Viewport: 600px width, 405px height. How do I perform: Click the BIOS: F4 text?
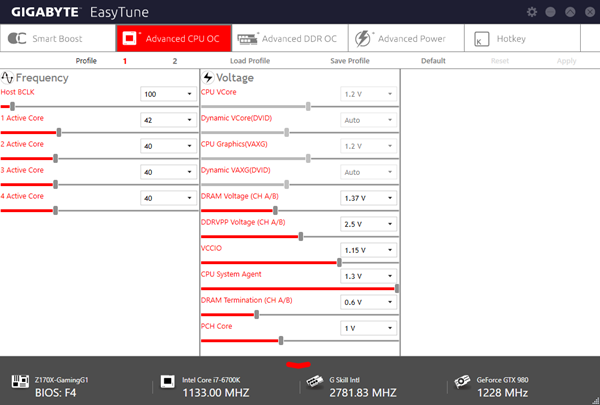point(55,393)
